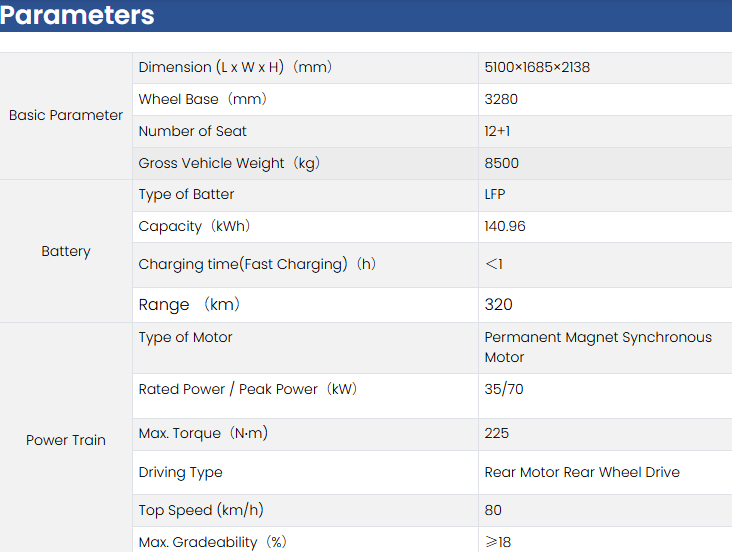Click the Top Speed value 80
This screenshot has height=552, width=732.
pos(493,511)
